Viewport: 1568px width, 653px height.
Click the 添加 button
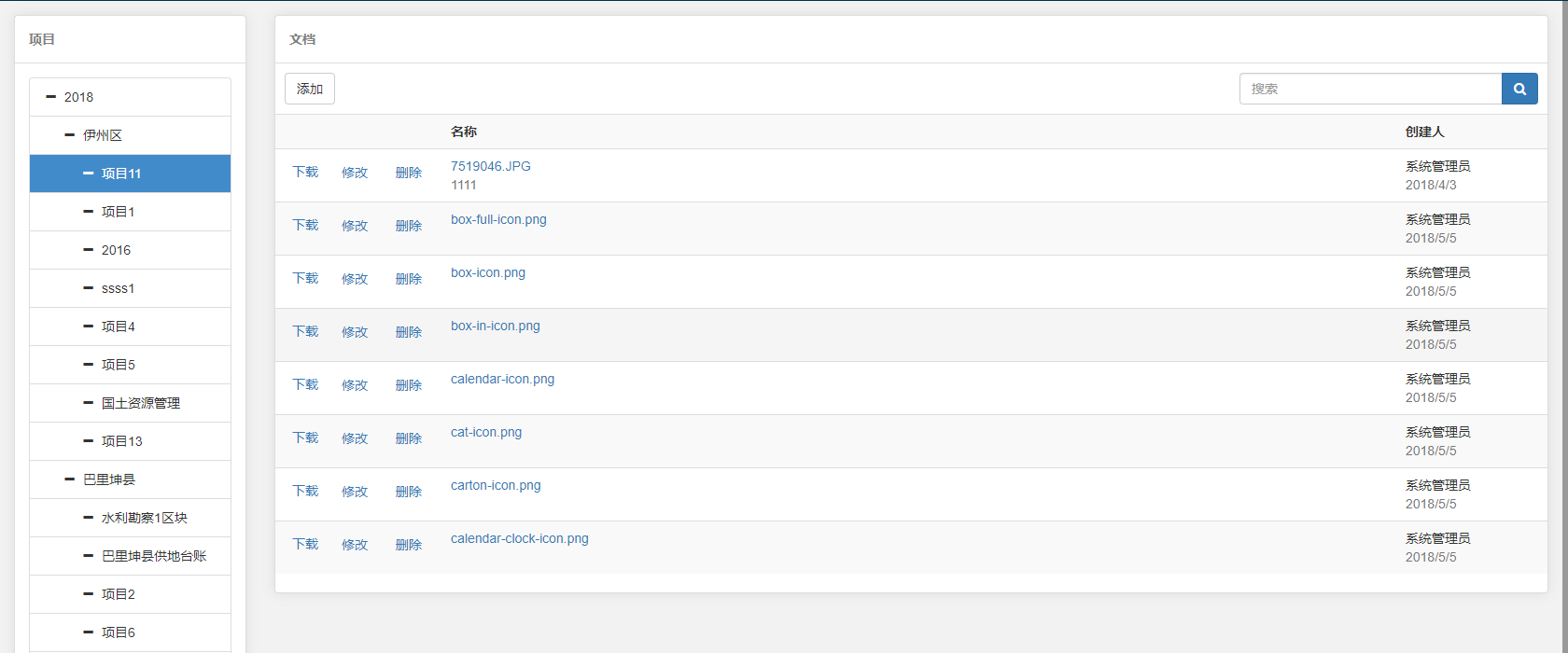(310, 90)
